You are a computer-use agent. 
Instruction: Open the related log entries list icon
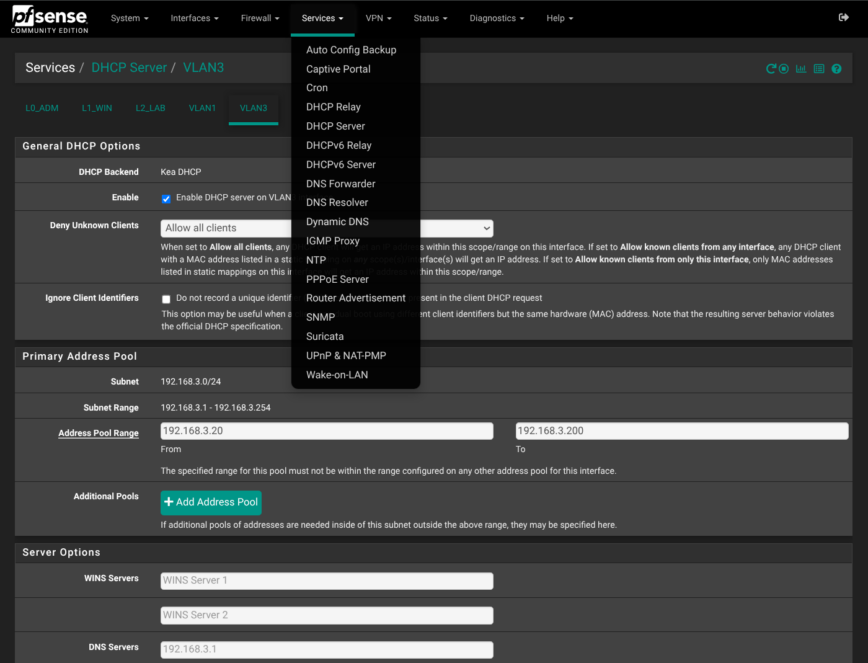coord(819,69)
